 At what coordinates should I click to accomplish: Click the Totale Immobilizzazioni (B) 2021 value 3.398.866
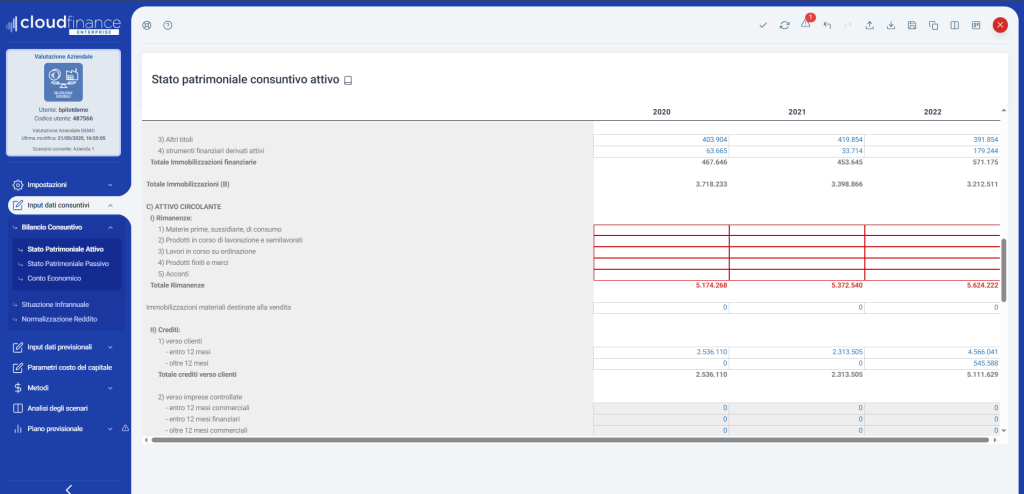tap(847, 185)
